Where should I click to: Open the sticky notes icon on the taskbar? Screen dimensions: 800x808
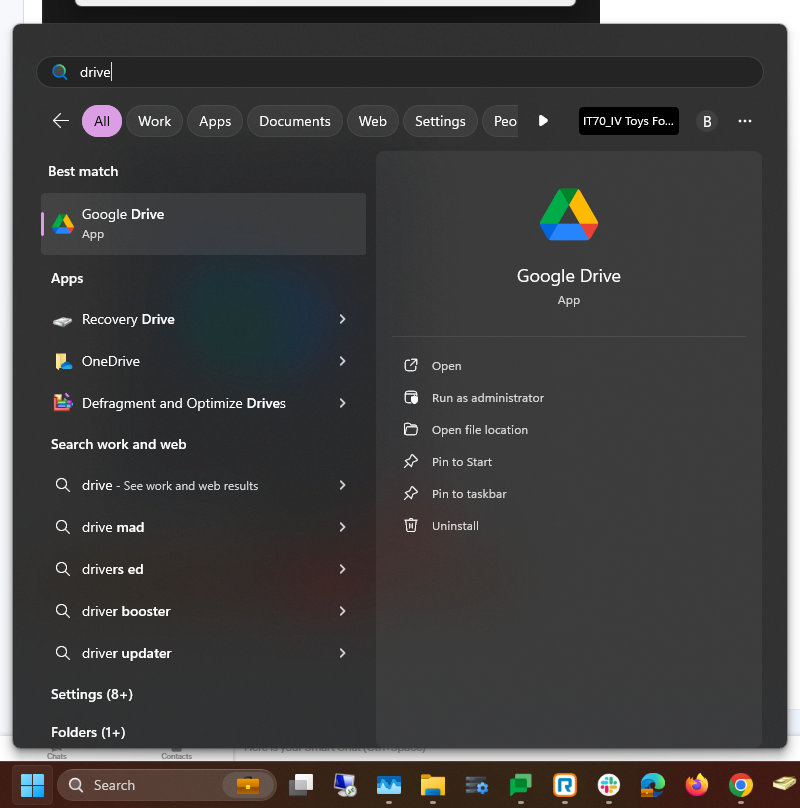pos(784,784)
